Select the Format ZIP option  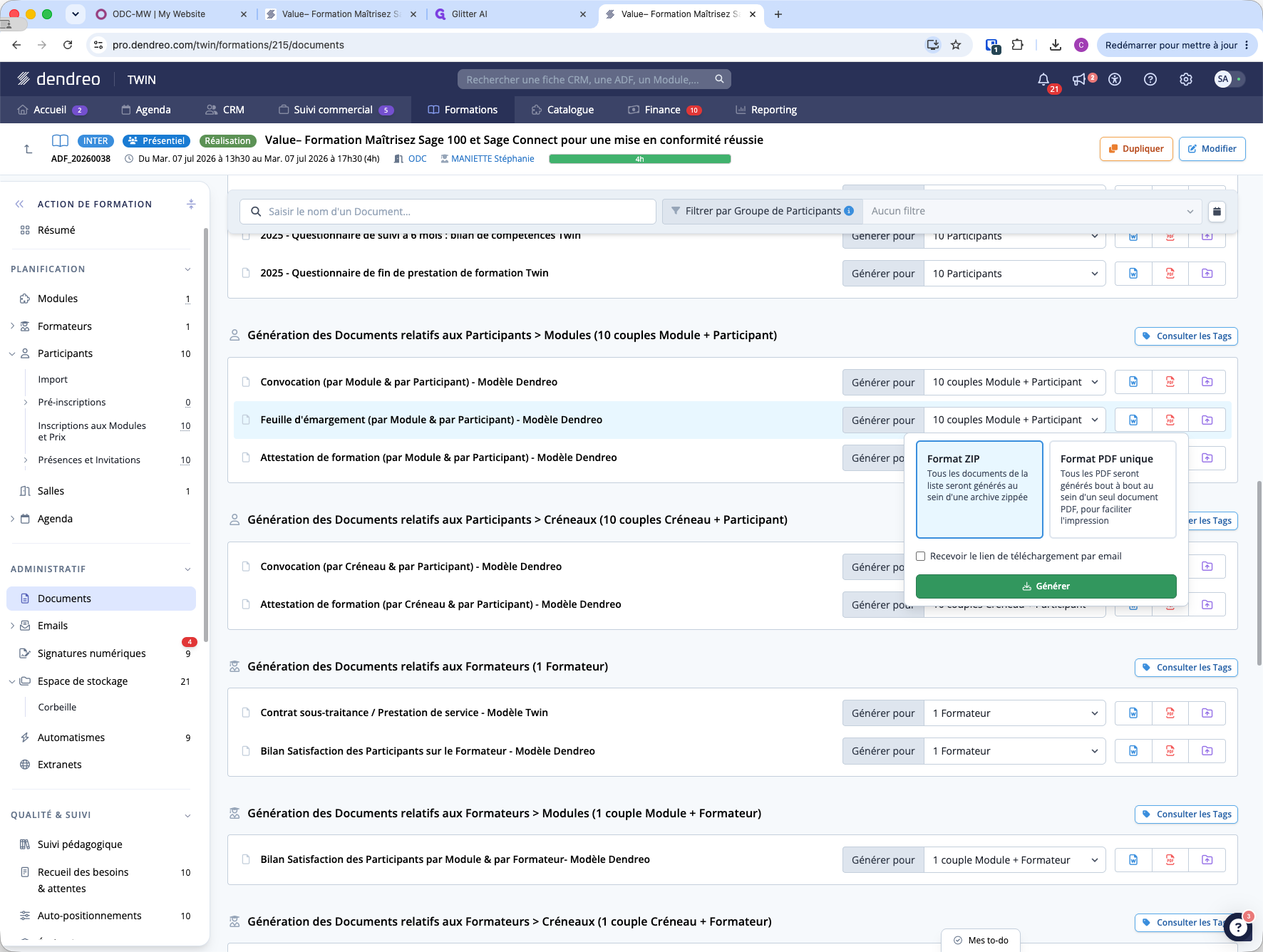tap(979, 490)
